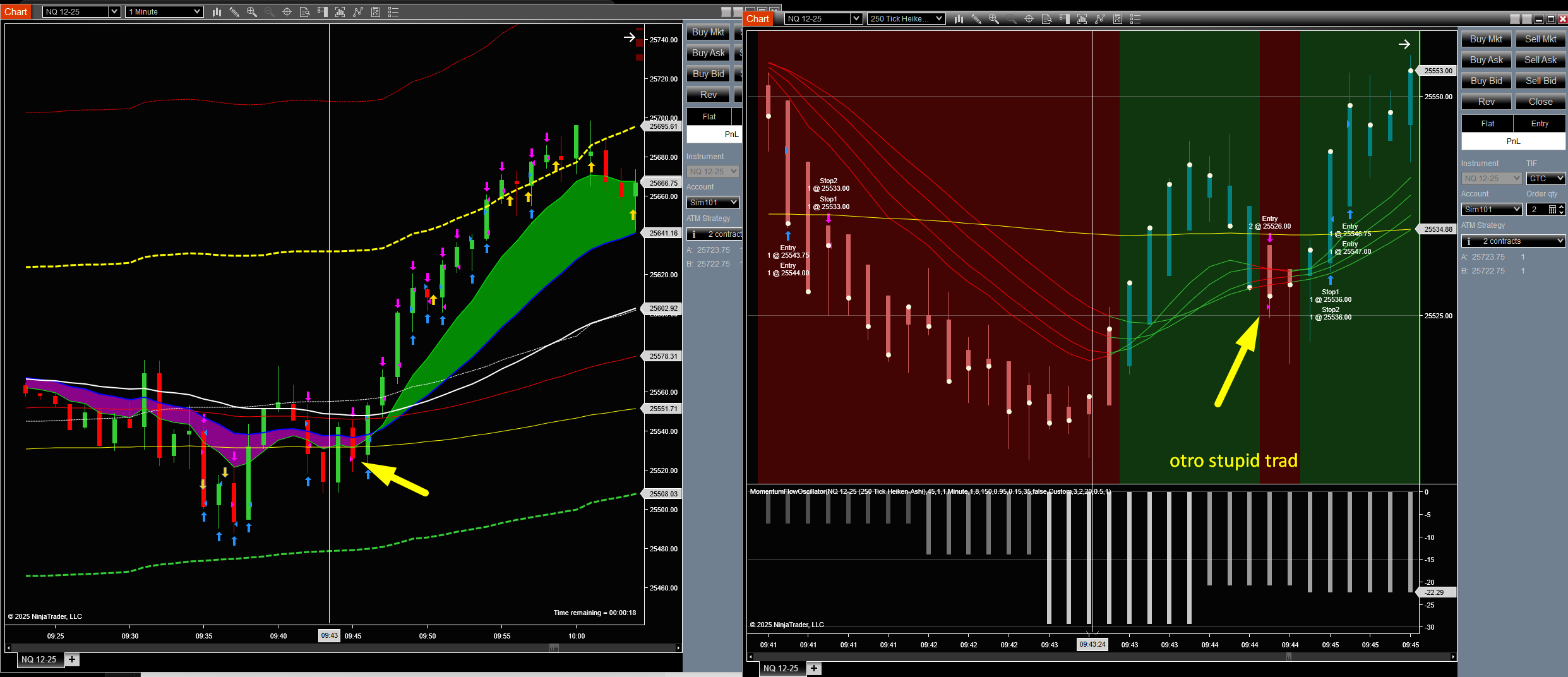Expand the 250 Tick Heiken interval dropdown
Image resolution: width=1568 pixels, height=677 pixels.
pyautogui.click(x=939, y=19)
